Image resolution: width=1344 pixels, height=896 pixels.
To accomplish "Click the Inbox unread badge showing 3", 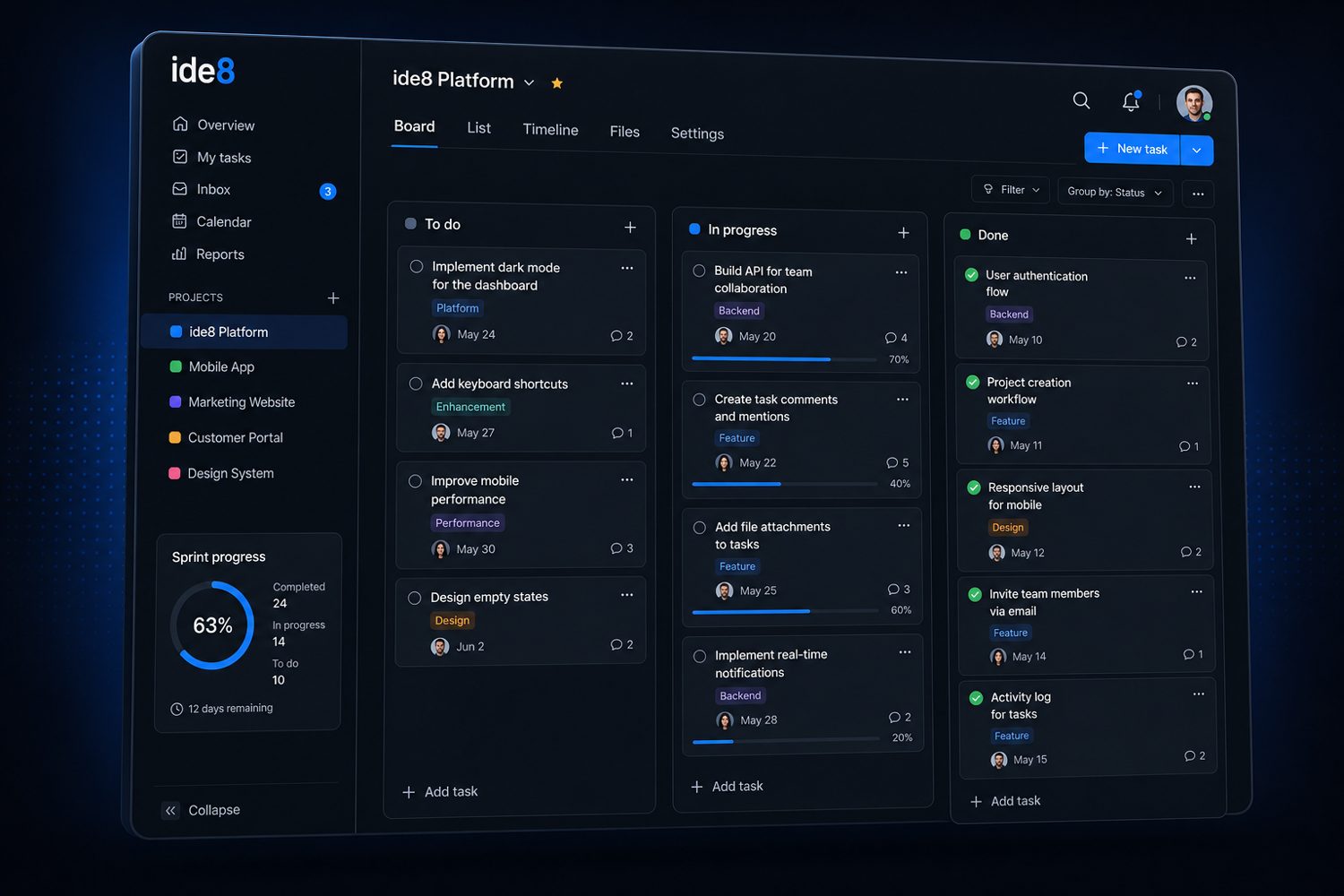I will tap(328, 191).
